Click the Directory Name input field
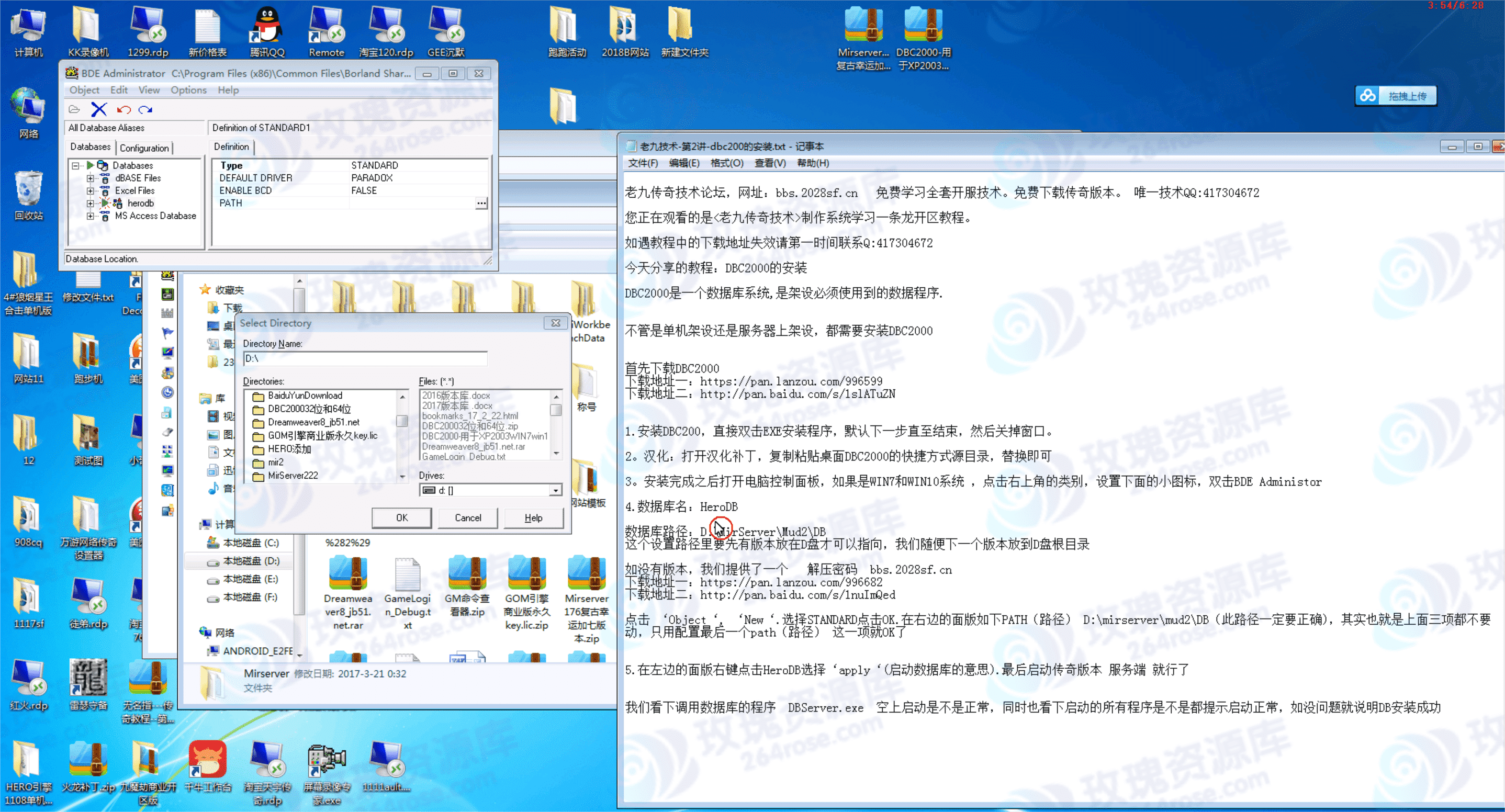This screenshot has width=1505, height=812. click(365, 359)
